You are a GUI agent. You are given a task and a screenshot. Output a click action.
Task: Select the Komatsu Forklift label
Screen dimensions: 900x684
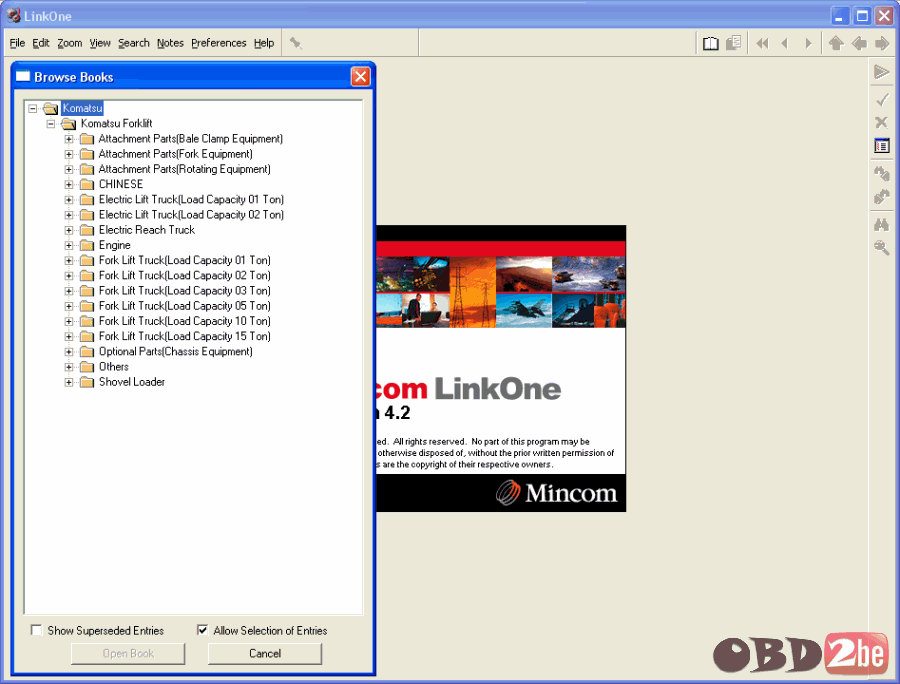click(117, 123)
